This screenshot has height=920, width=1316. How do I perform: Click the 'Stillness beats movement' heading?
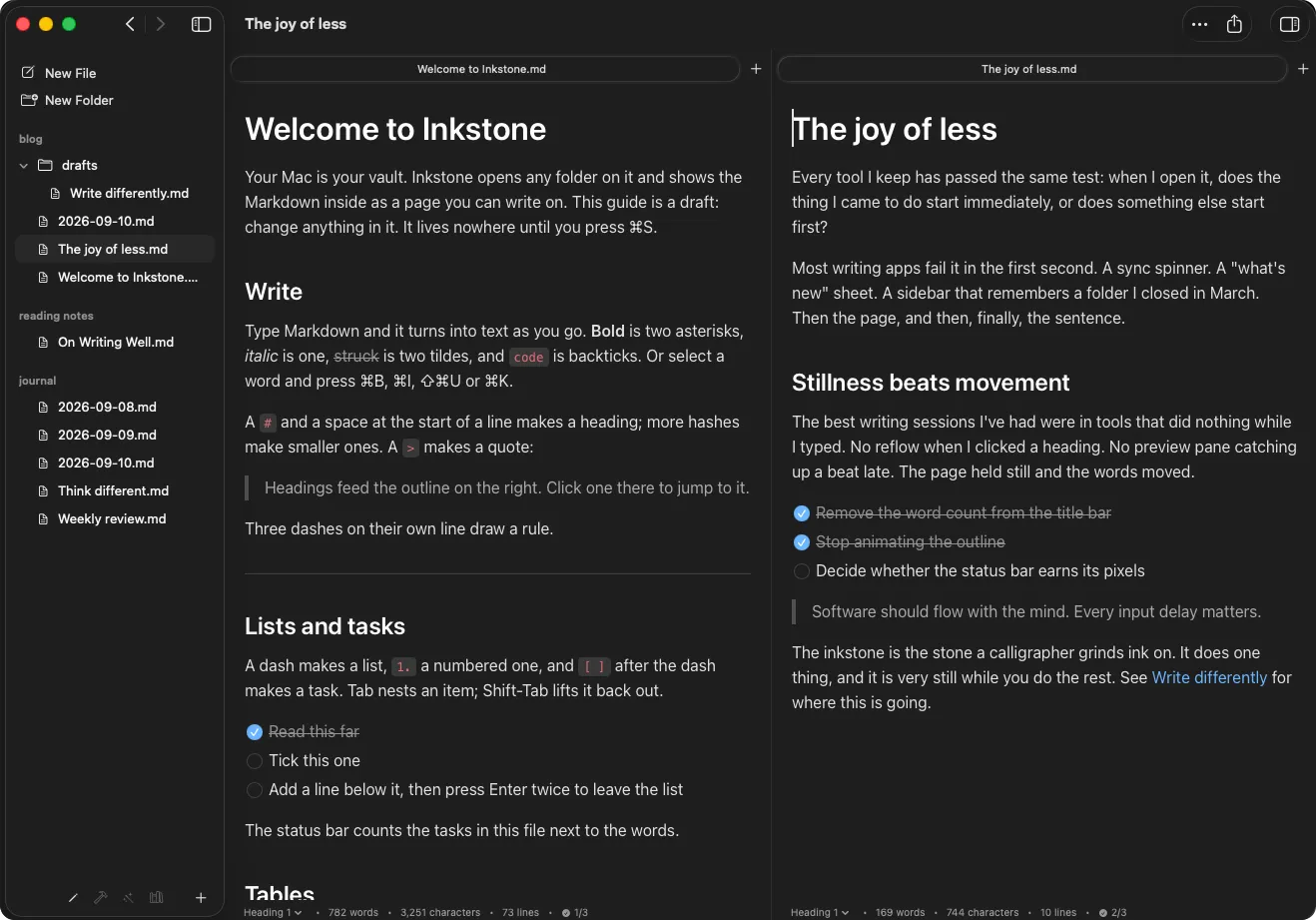(x=931, y=383)
